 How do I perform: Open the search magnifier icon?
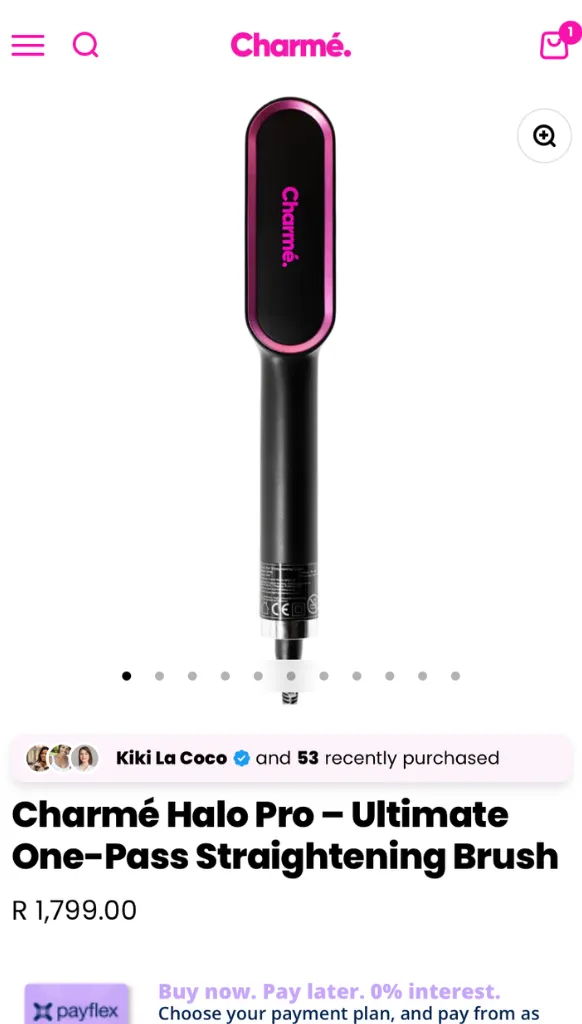click(x=86, y=46)
